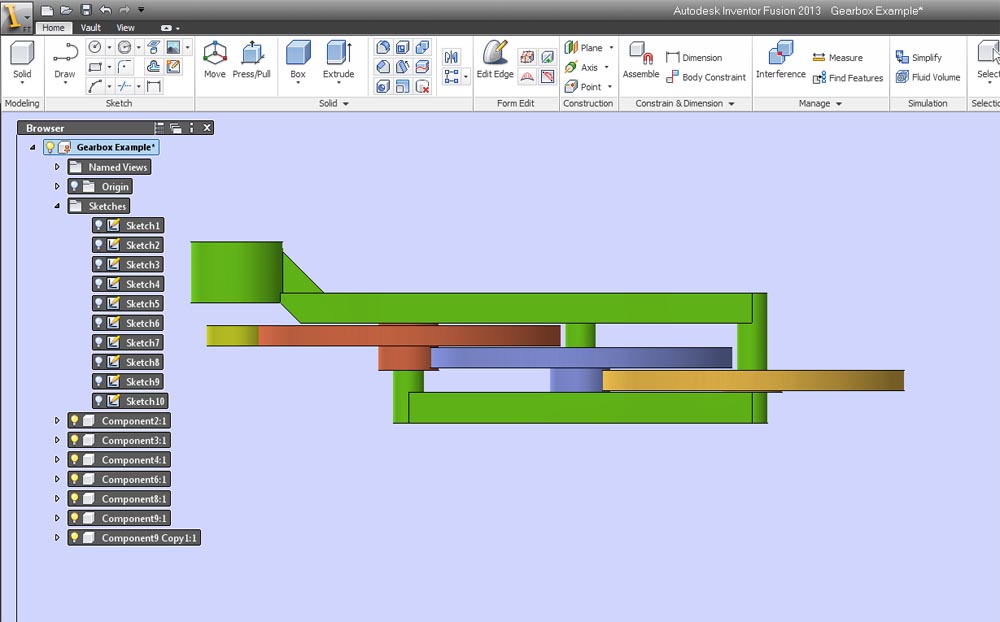Open the Plane dropdown arrow
Viewport: 1000px width, 622px height.
click(611, 47)
